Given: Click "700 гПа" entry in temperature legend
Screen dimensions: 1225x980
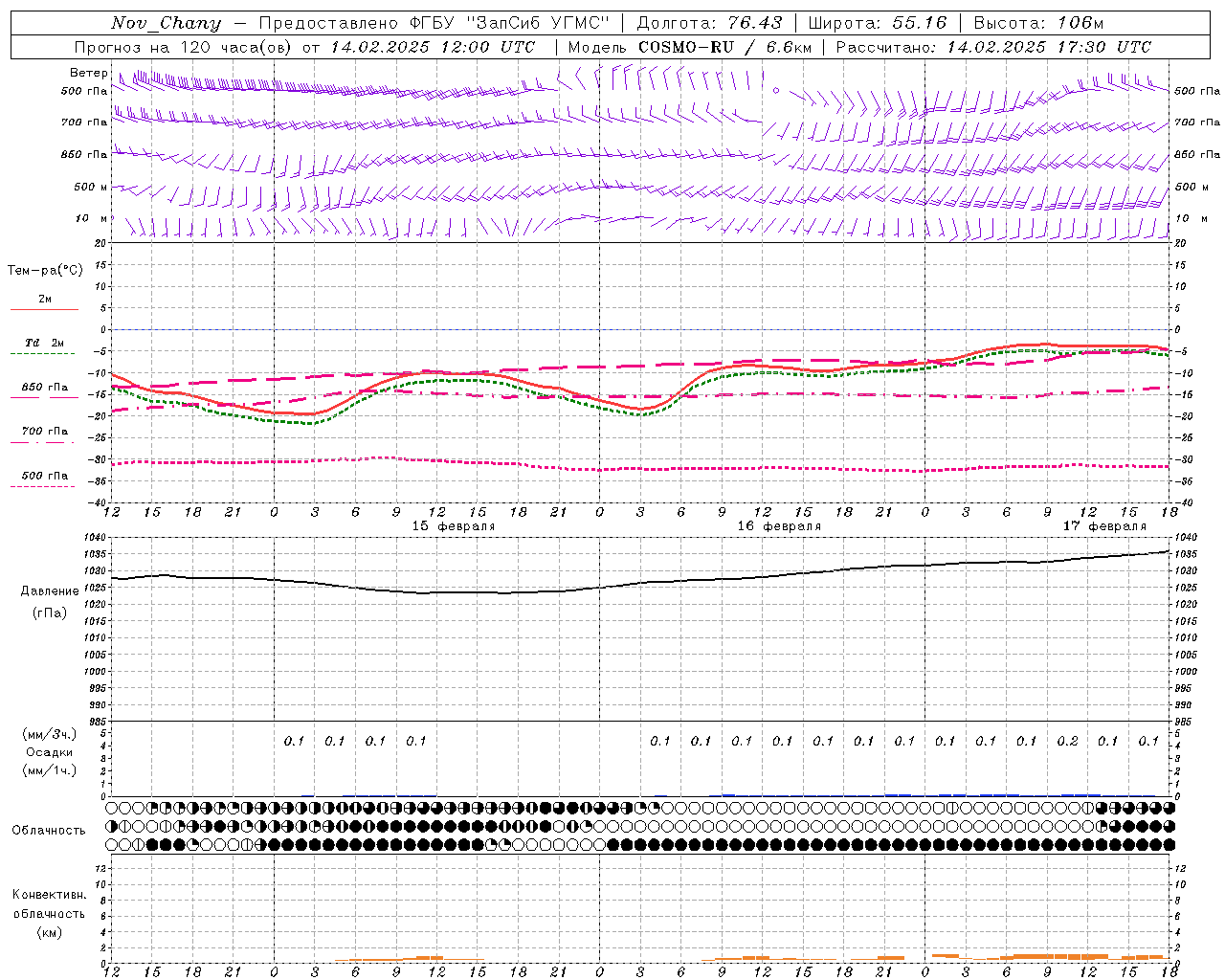Looking at the screenshot, I should (45, 432).
